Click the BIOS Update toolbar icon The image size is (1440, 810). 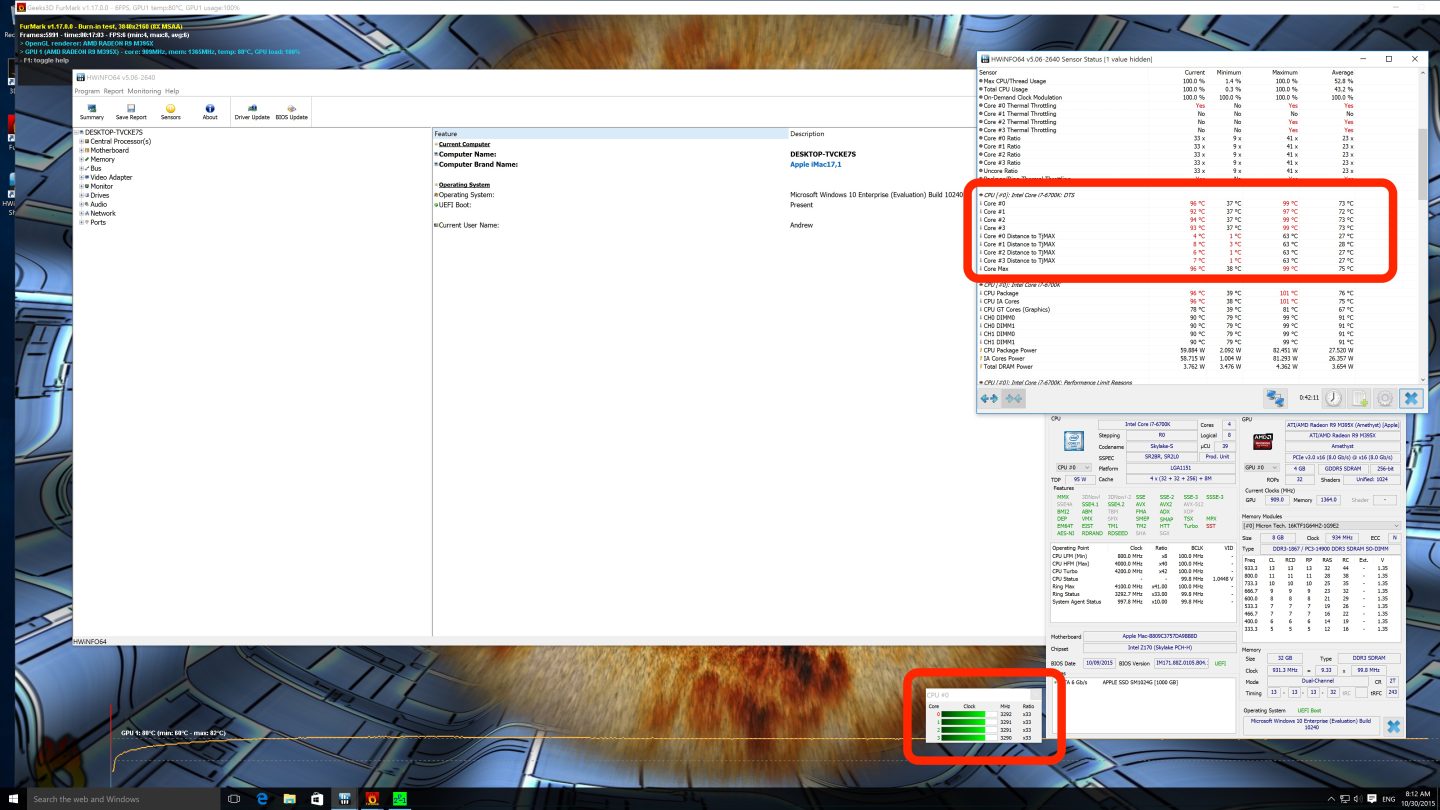[291, 110]
